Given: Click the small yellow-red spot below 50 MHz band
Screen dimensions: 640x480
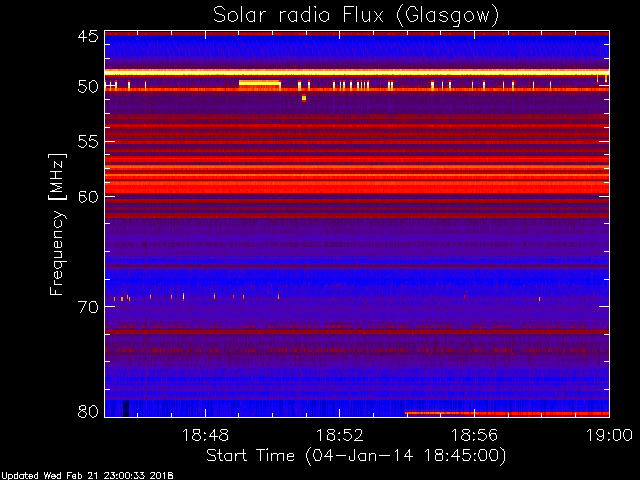Looking at the screenshot, I should 304,98.
